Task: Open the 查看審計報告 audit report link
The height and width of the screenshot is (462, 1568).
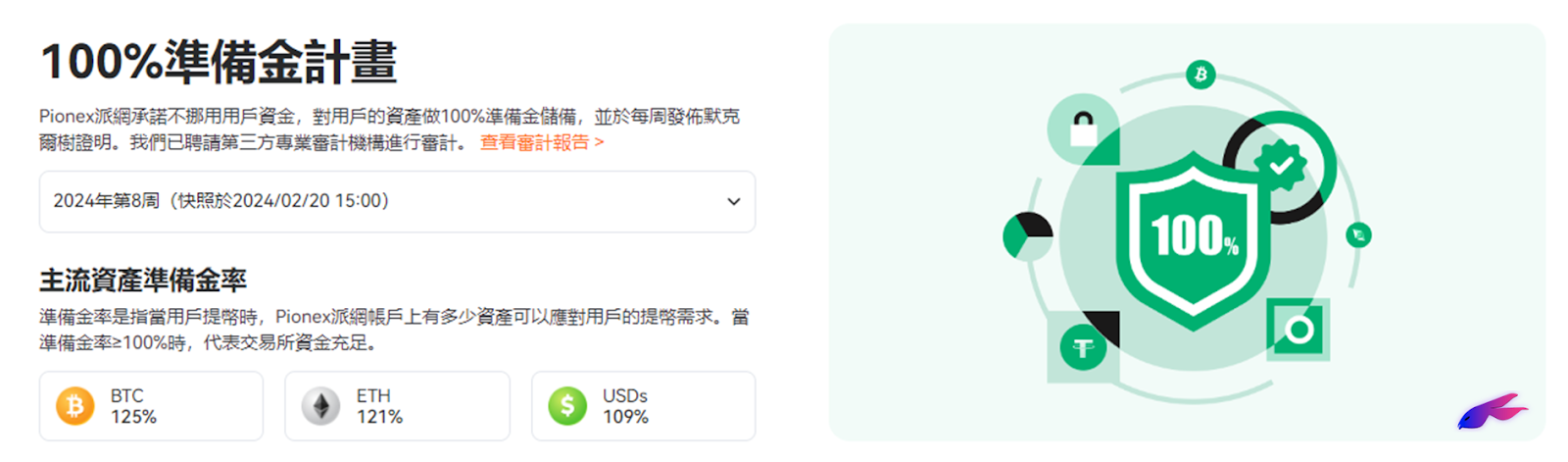Action: pos(542,142)
